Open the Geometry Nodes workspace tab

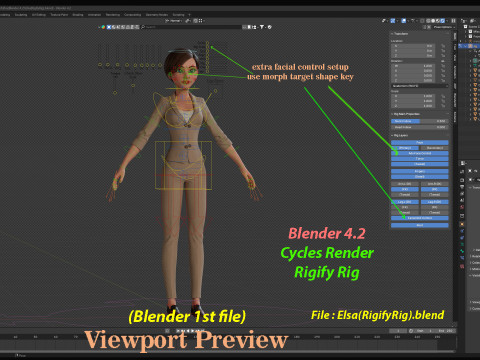click(x=157, y=15)
